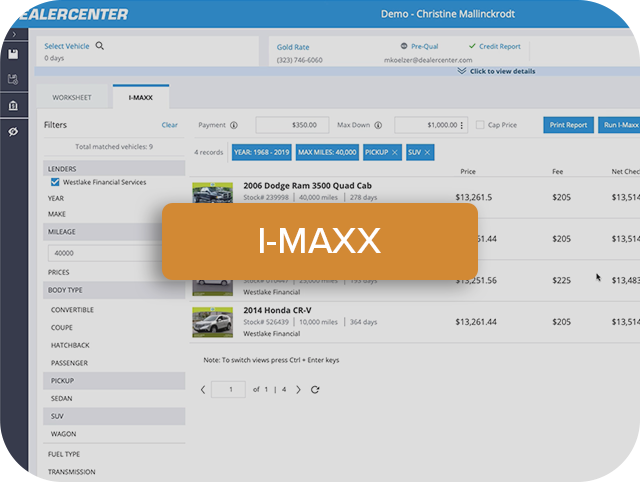Collapse the Mileage filter section
This screenshot has height=482, width=640.
point(103,231)
